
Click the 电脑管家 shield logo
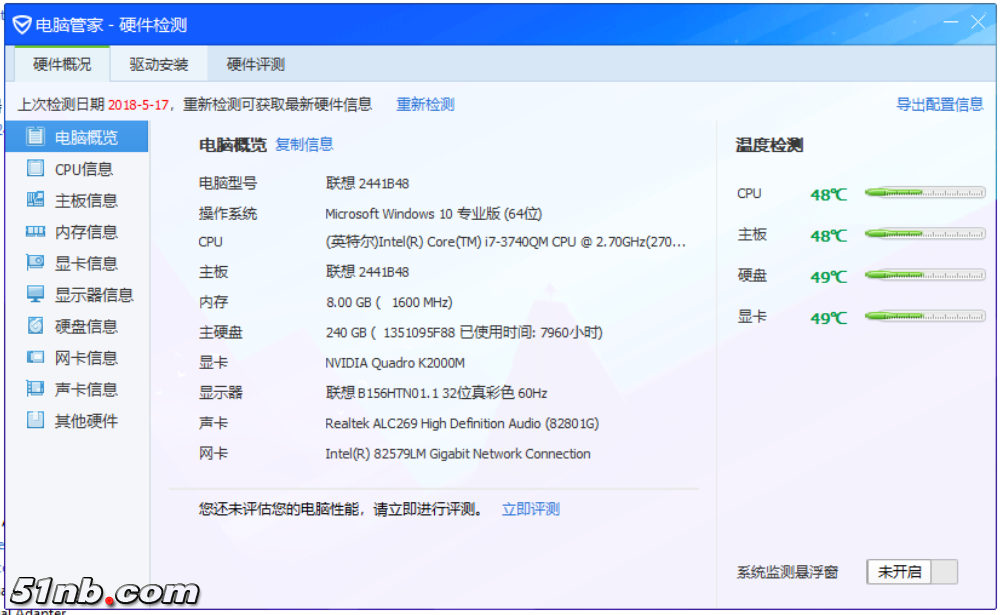pos(21,25)
